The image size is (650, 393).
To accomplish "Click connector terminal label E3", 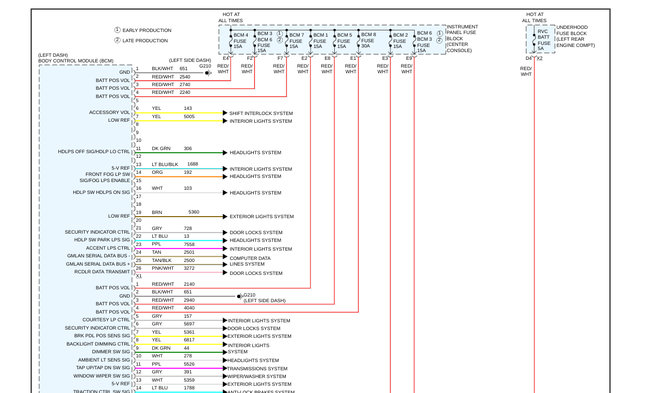I will pos(385,58).
